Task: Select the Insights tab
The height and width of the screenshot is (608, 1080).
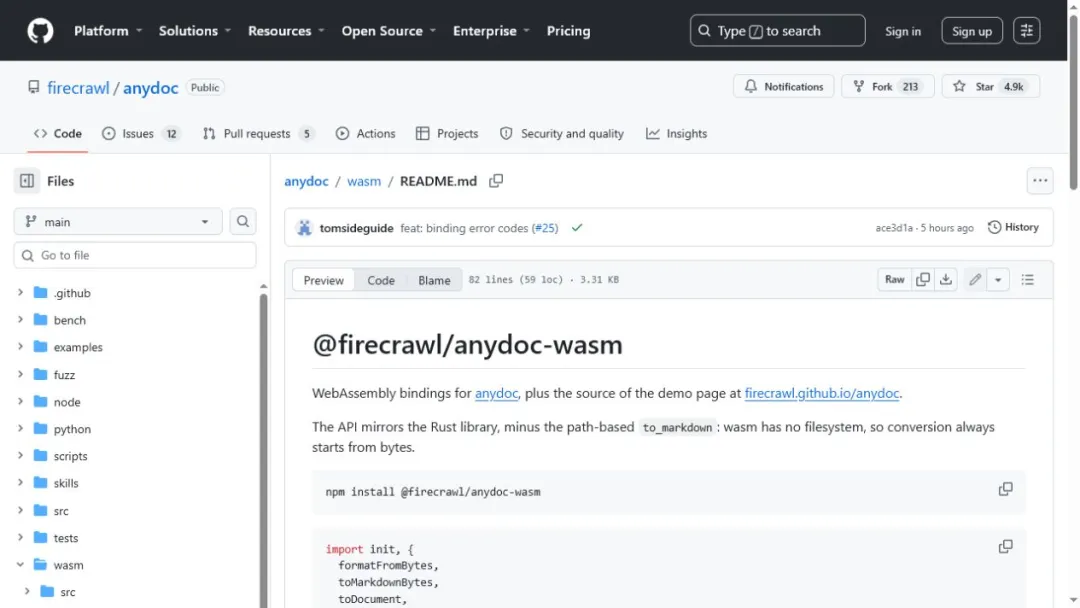Action: [676, 134]
